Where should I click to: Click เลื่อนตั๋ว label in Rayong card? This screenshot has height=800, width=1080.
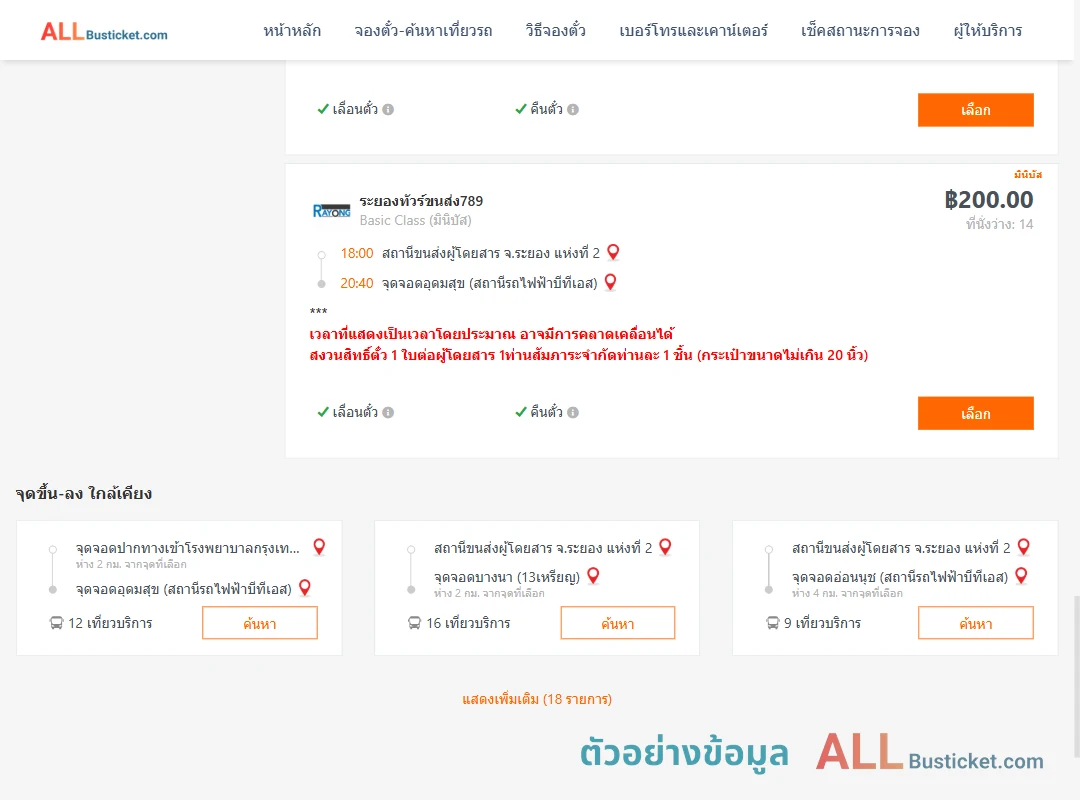pos(355,412)
